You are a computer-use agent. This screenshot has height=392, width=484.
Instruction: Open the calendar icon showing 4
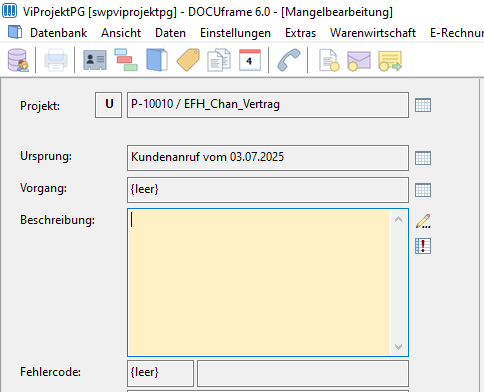coord(250,60)
